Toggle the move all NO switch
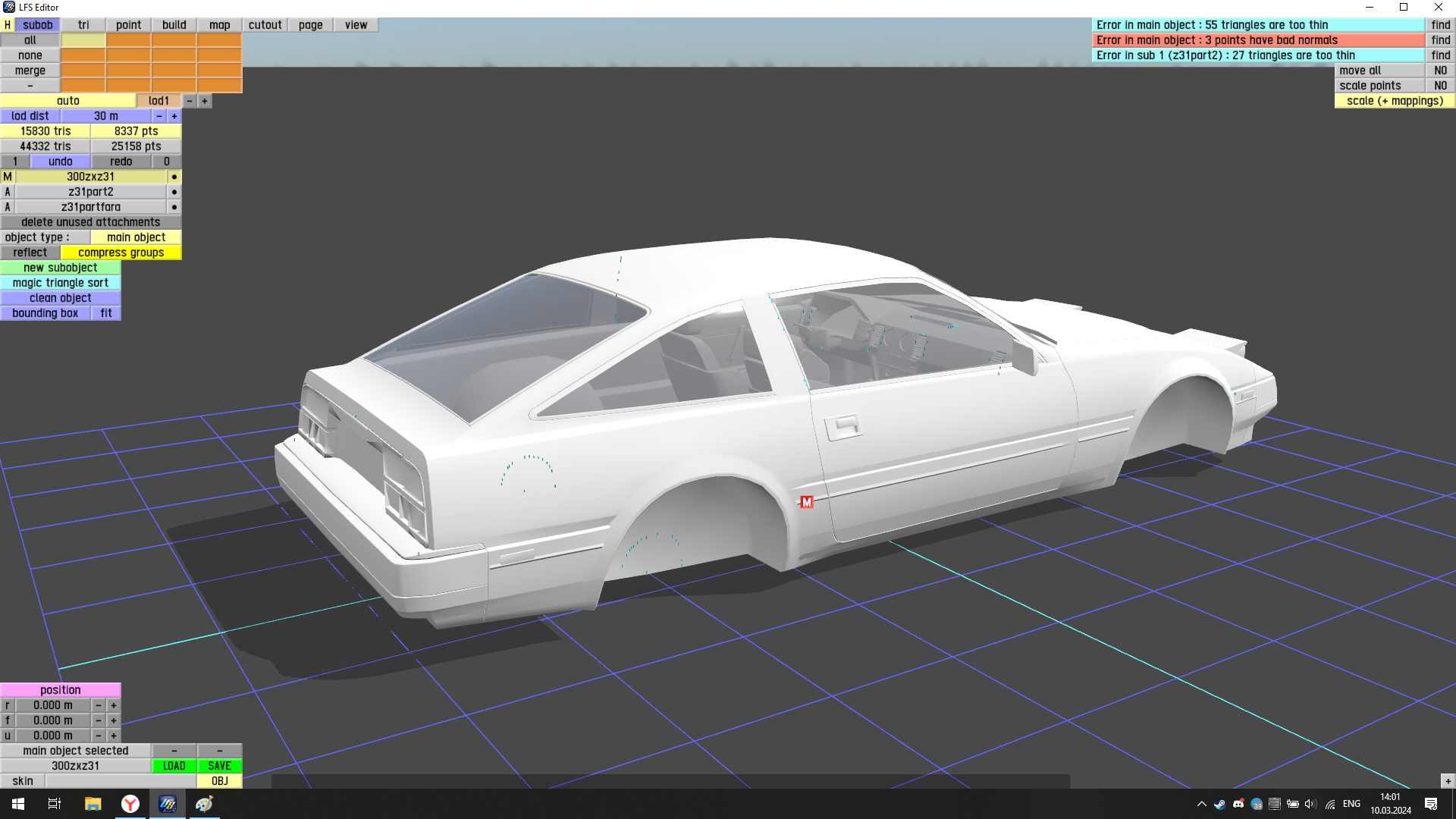Image resolution: width=1456 pixels, height=819 pixels. pos(1440,71)
